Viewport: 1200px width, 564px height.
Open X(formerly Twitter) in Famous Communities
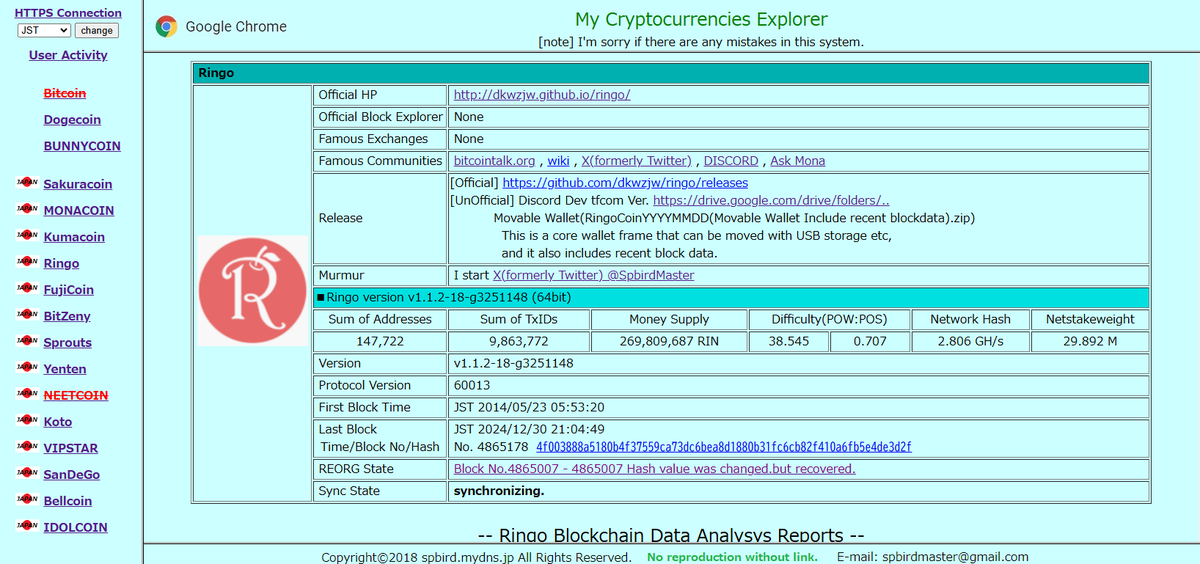click(x=636, y=161)
